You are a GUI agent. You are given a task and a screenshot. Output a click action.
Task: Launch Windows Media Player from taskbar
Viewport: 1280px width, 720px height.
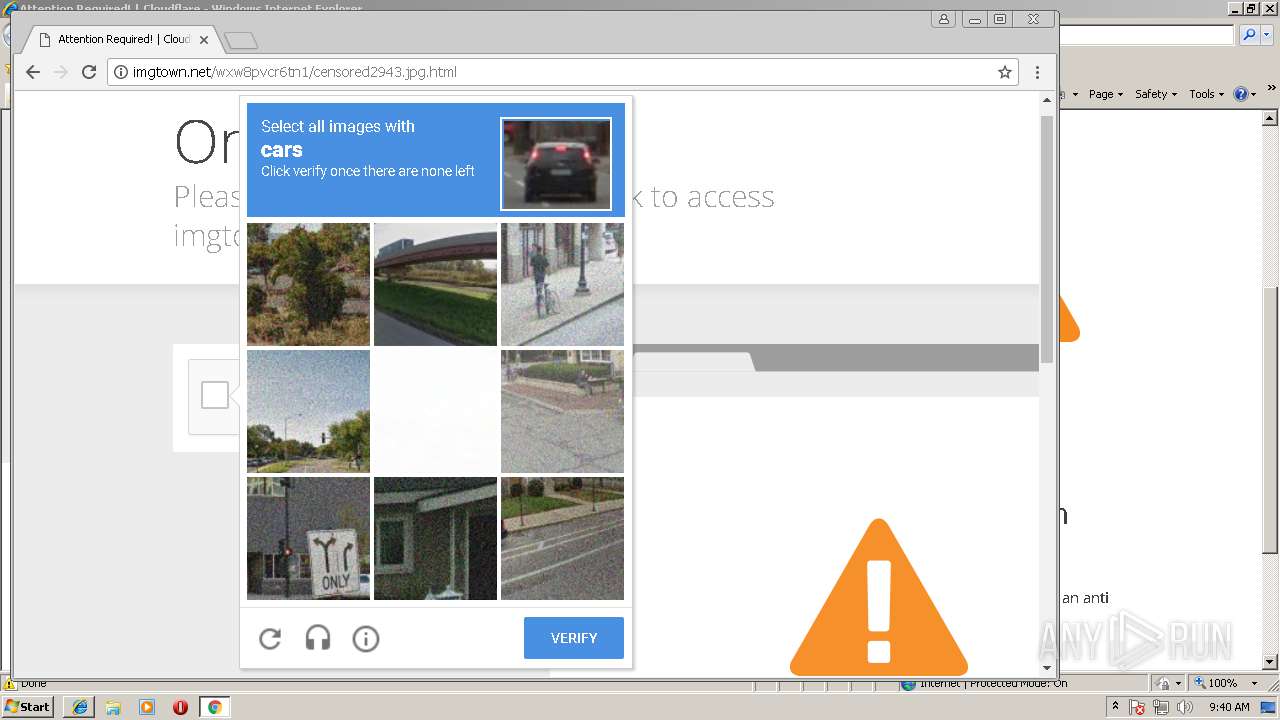tap(147, 707)
